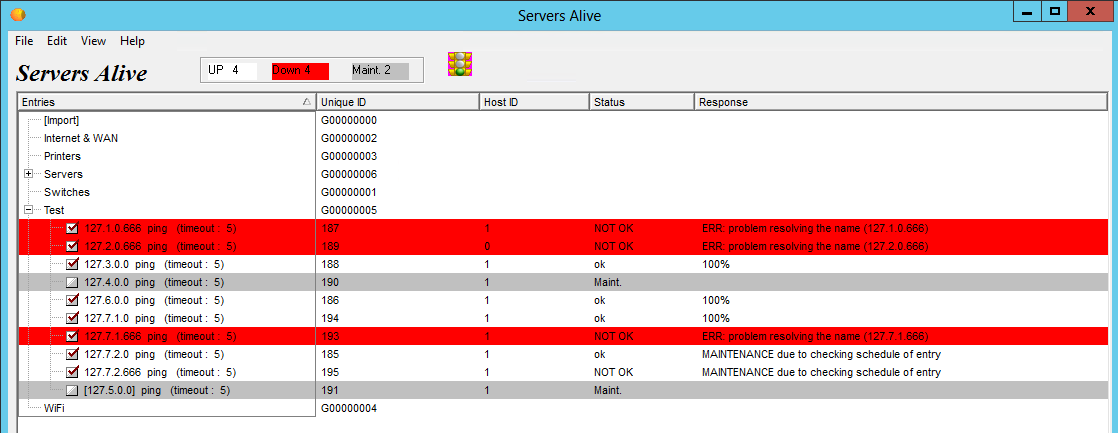Select the Servers group label
The image size is (1118, 433).
coord(63,174)
